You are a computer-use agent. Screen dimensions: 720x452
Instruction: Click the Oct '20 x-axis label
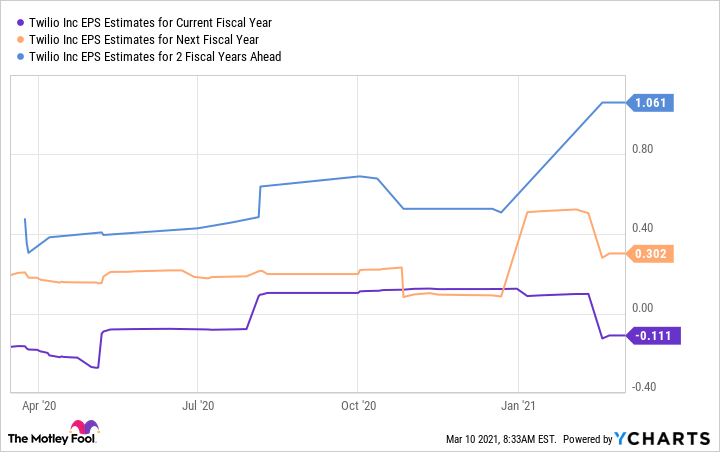point(358,407)
